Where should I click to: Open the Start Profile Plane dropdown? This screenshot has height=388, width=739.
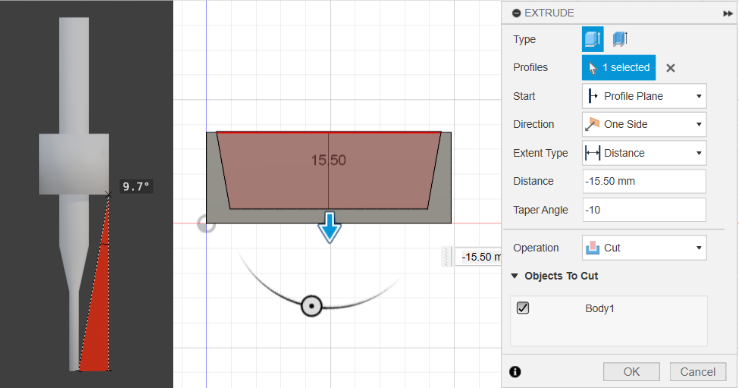pos(644,96)
